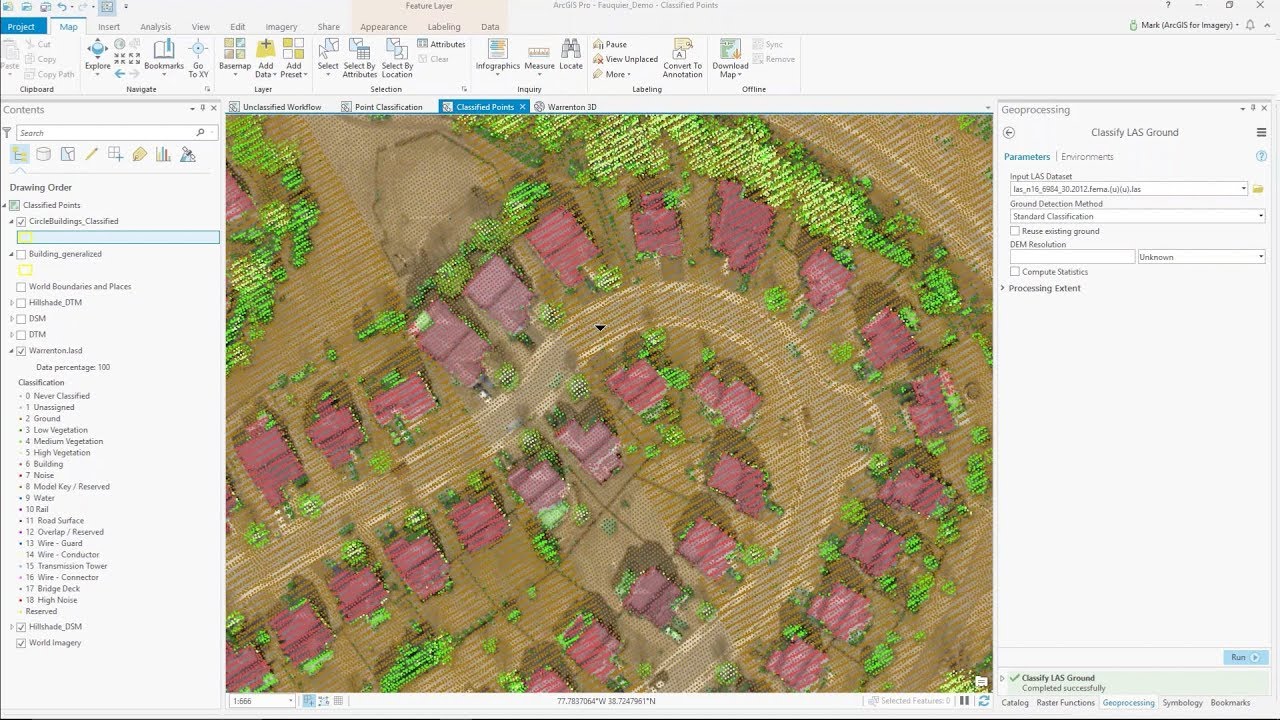
Task: Uncheck the CircleBuildings_Classified layer
Action: [21, 221]
